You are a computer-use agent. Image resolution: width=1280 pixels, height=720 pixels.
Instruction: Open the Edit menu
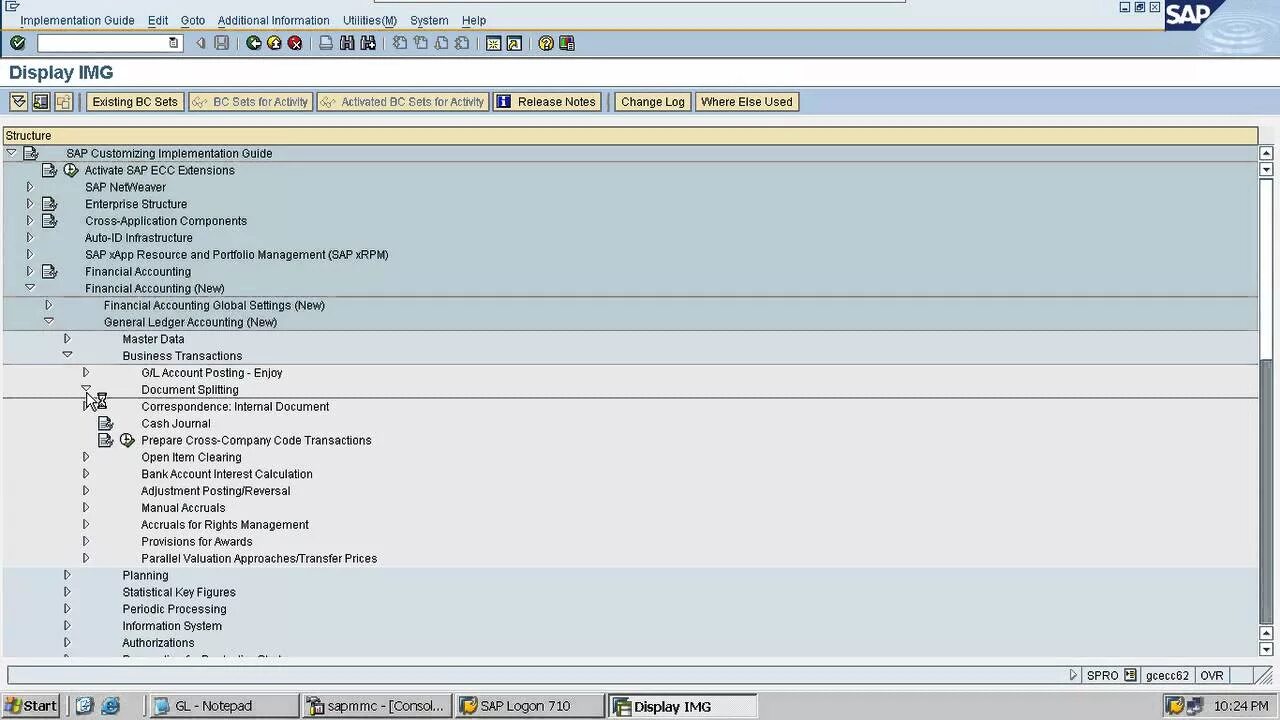[x=158, y=20]
